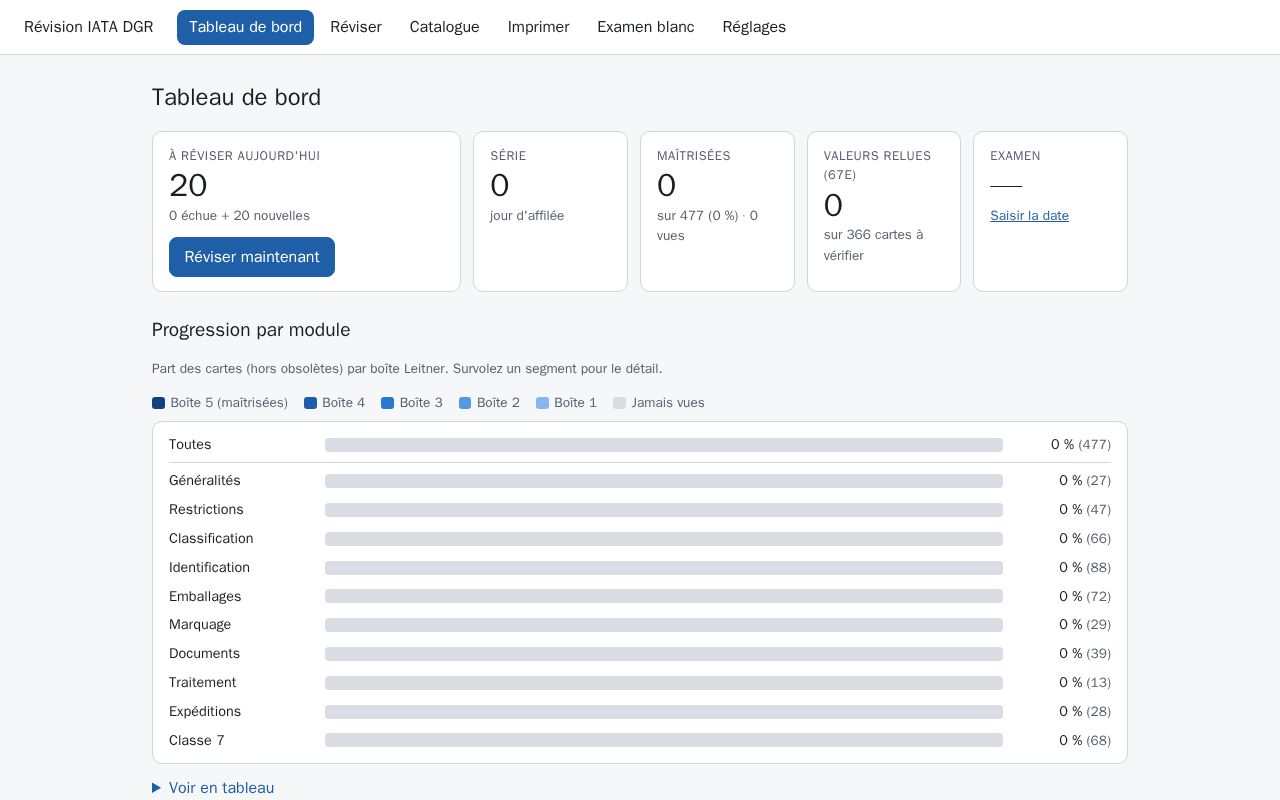This screenshot has height=800, width=1280.
Task: Select the Tableau de bord tab
Action: point(245,27)
